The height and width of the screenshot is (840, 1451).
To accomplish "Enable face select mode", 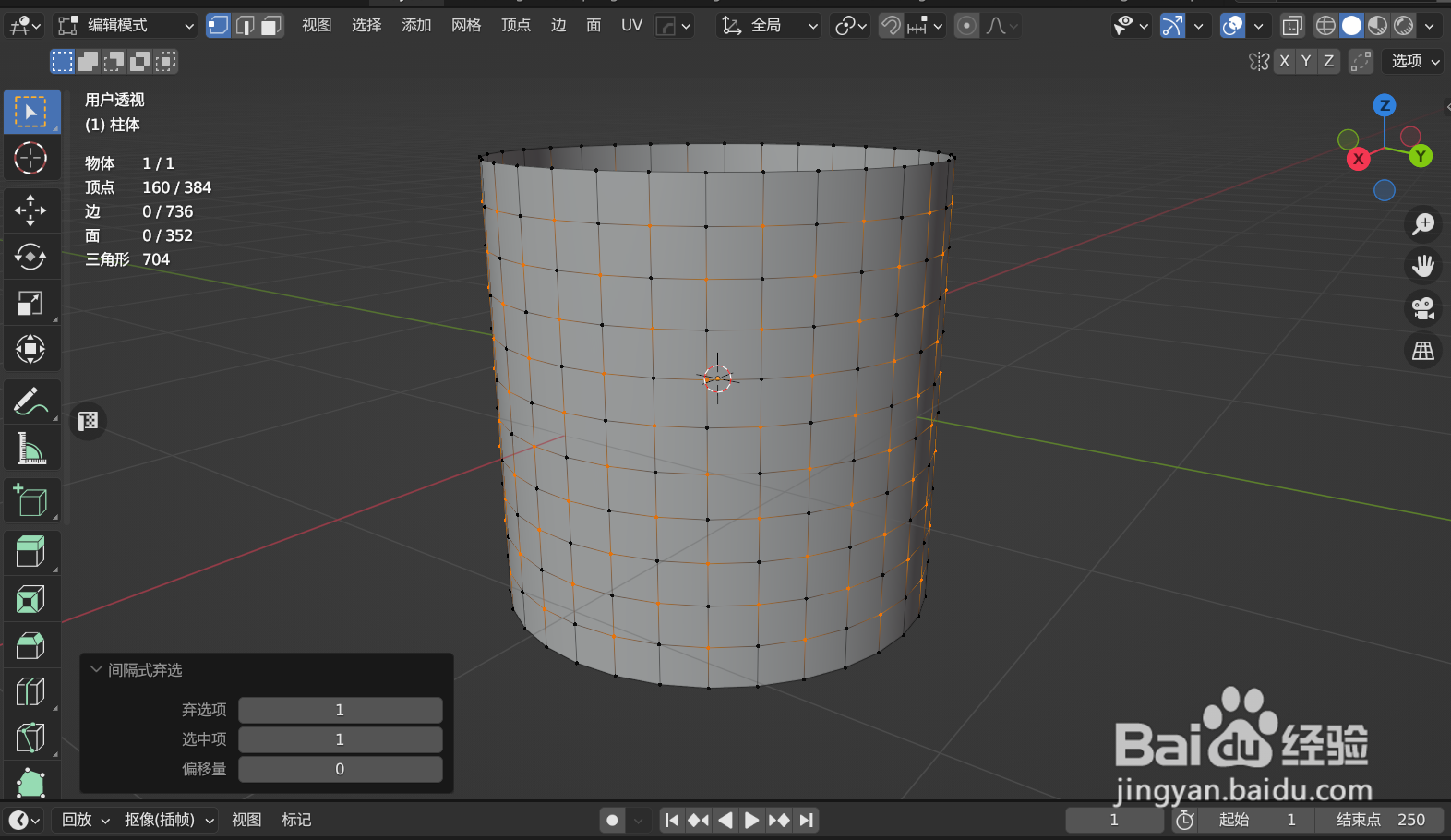I will 271,25.
